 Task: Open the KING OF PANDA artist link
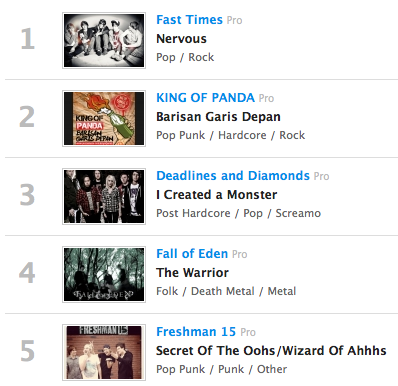tap(205, 98)
